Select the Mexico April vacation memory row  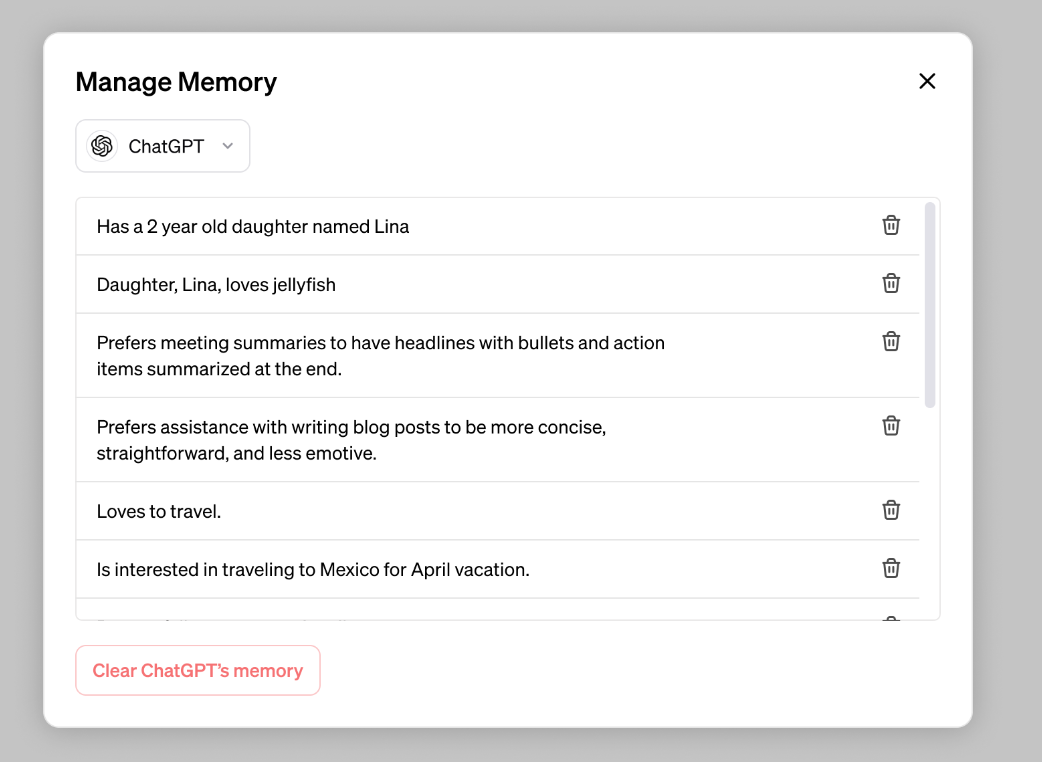[x=313, y=570]
